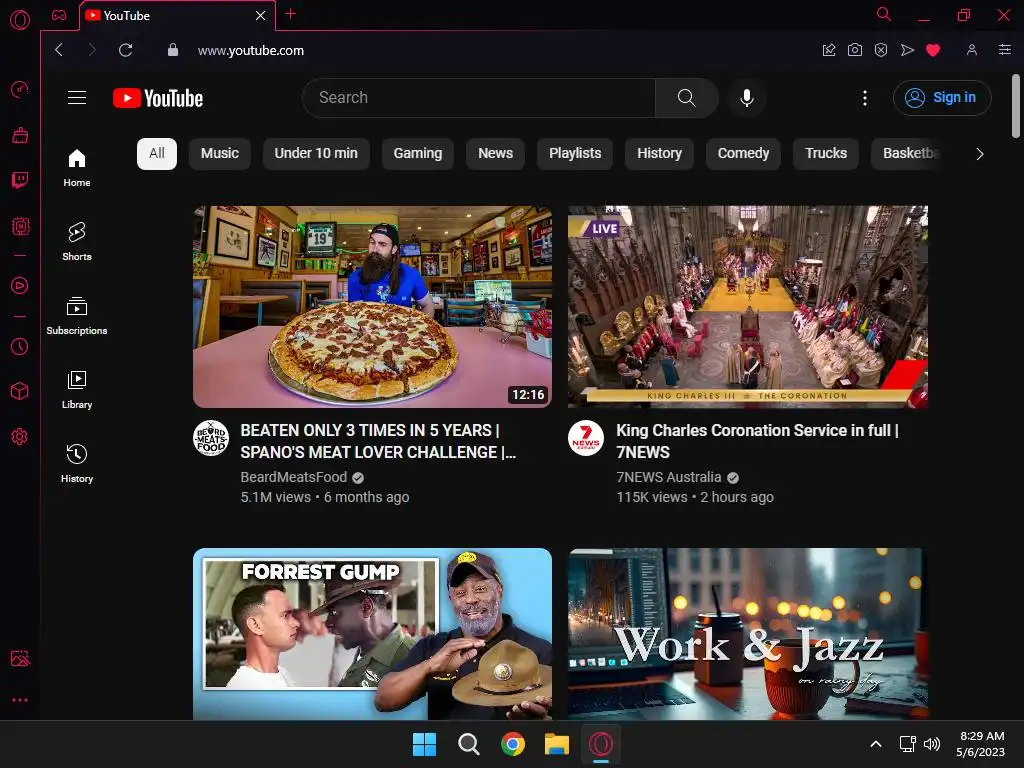This screenshot has height=768, width=1024.
Task: Visit BeardMeatsFood channel name link
Action: (294, 477)
